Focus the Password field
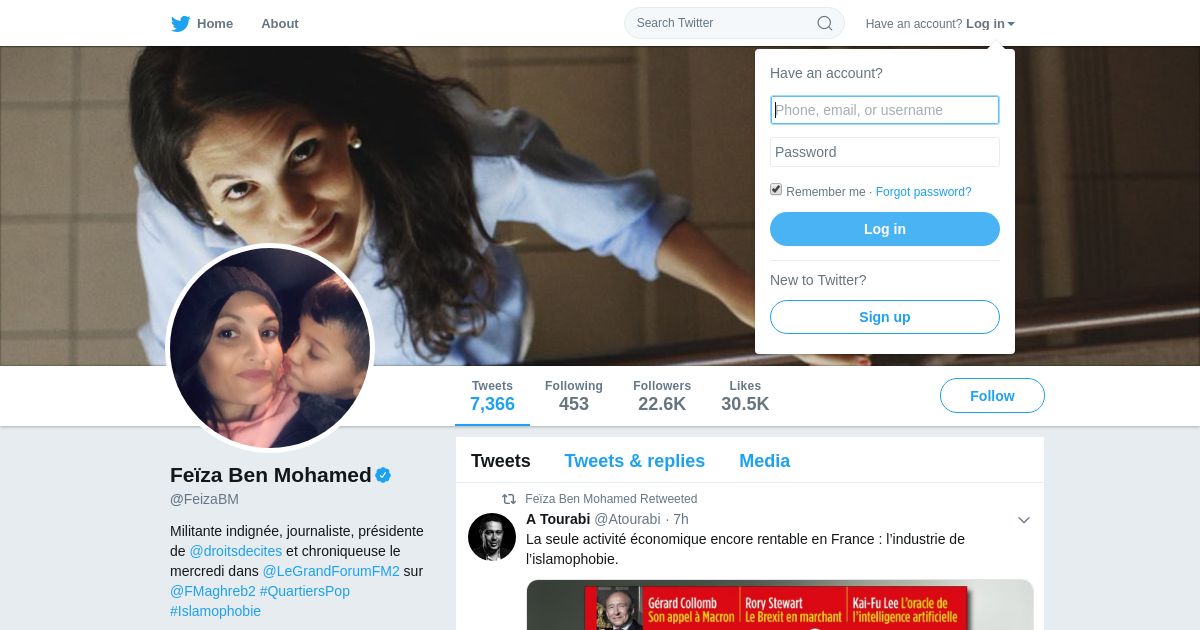The width and height of the screenshot is (1200, 630). pyautogui.click(x=885, y=152)
